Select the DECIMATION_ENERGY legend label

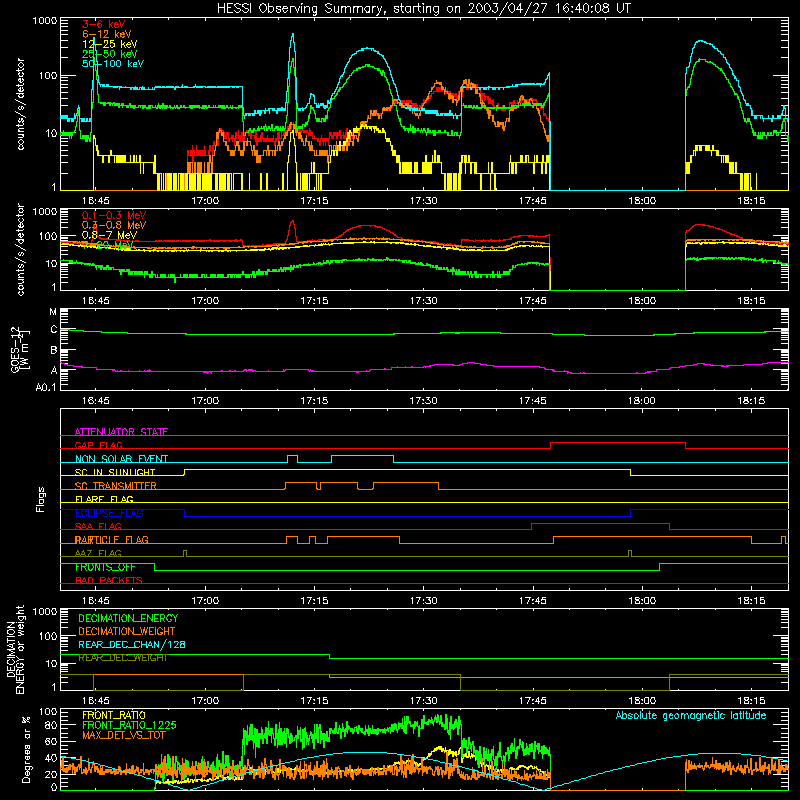tap(128, 618)
